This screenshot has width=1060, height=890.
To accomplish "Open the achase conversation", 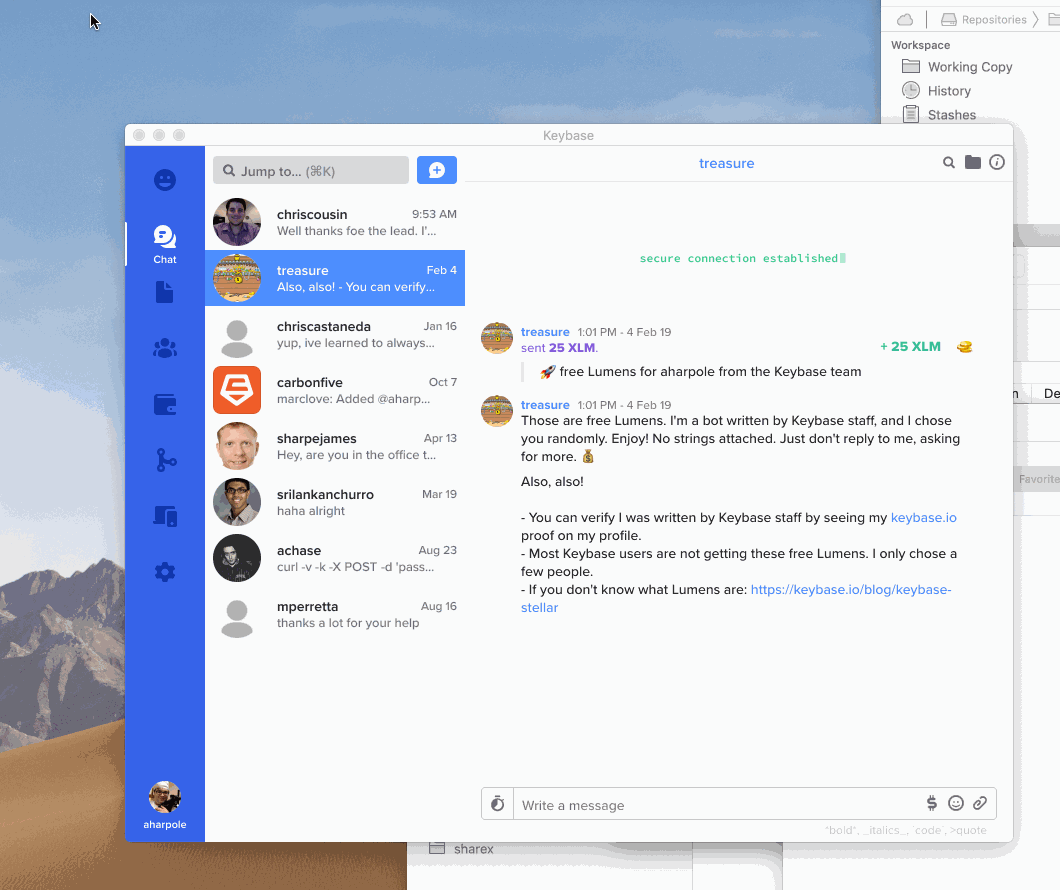I will tap(335, 558).
